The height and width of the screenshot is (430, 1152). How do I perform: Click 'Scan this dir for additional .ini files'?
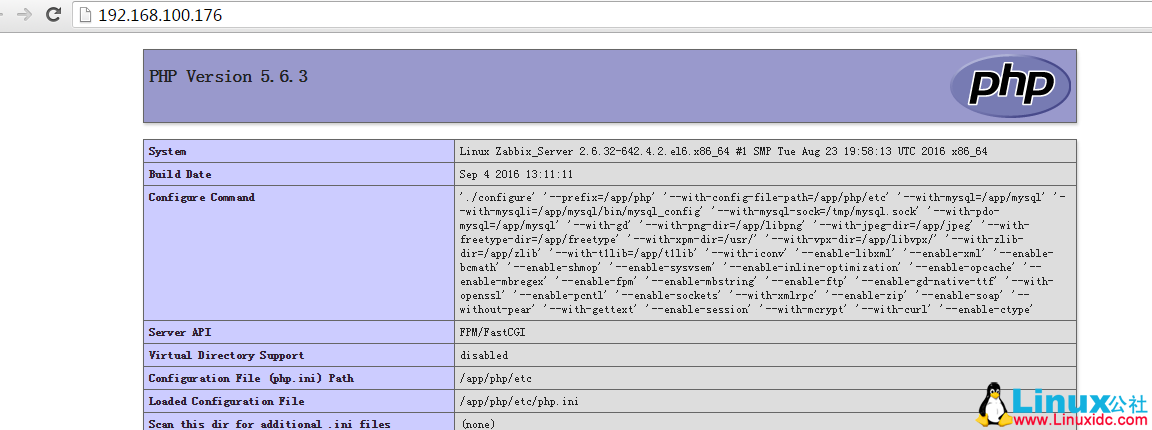click(x=269, y=424)
